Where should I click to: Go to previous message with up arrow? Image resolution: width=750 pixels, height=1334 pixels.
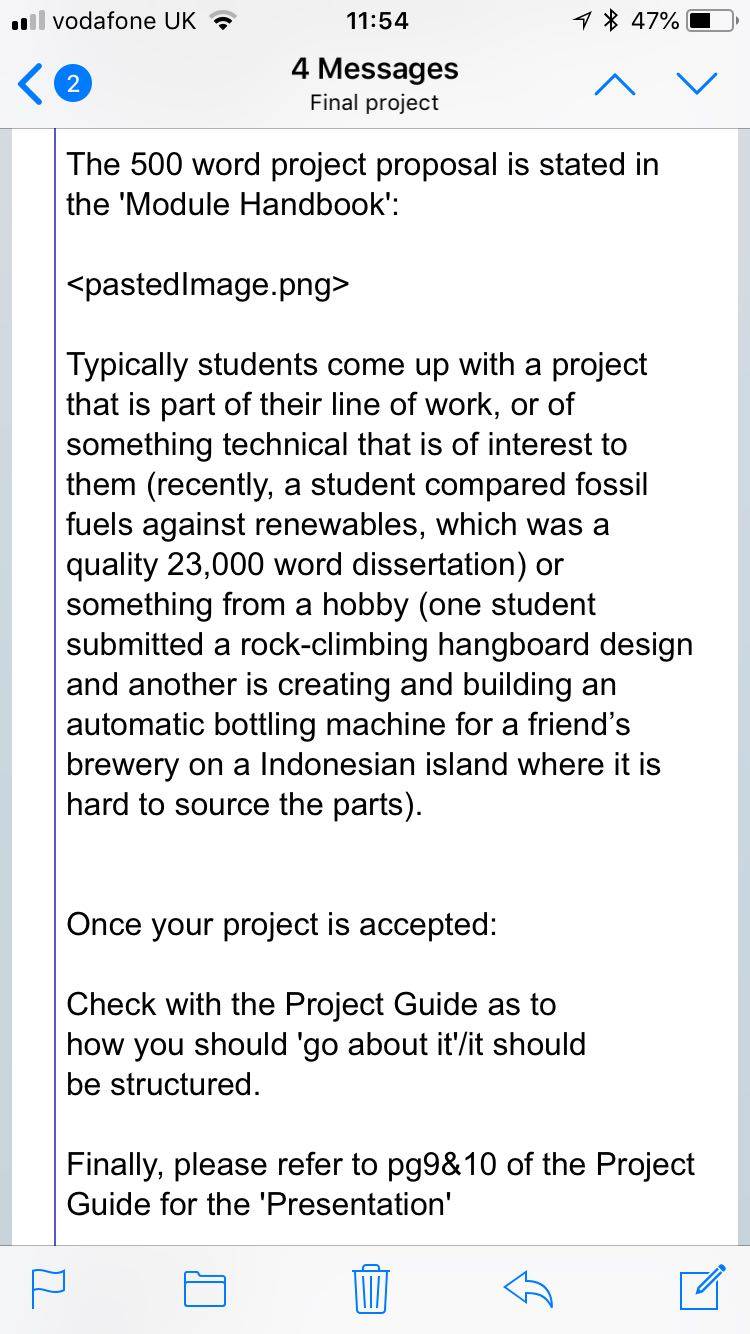coord(614,85)
